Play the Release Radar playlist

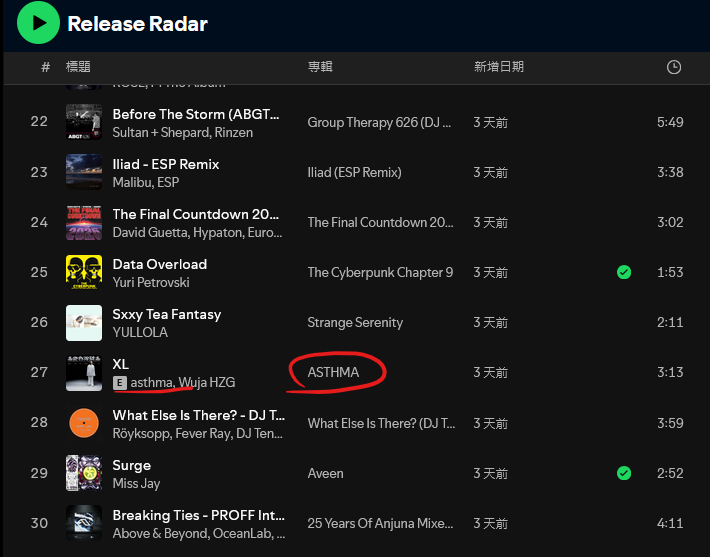click(x=38, y=23)
